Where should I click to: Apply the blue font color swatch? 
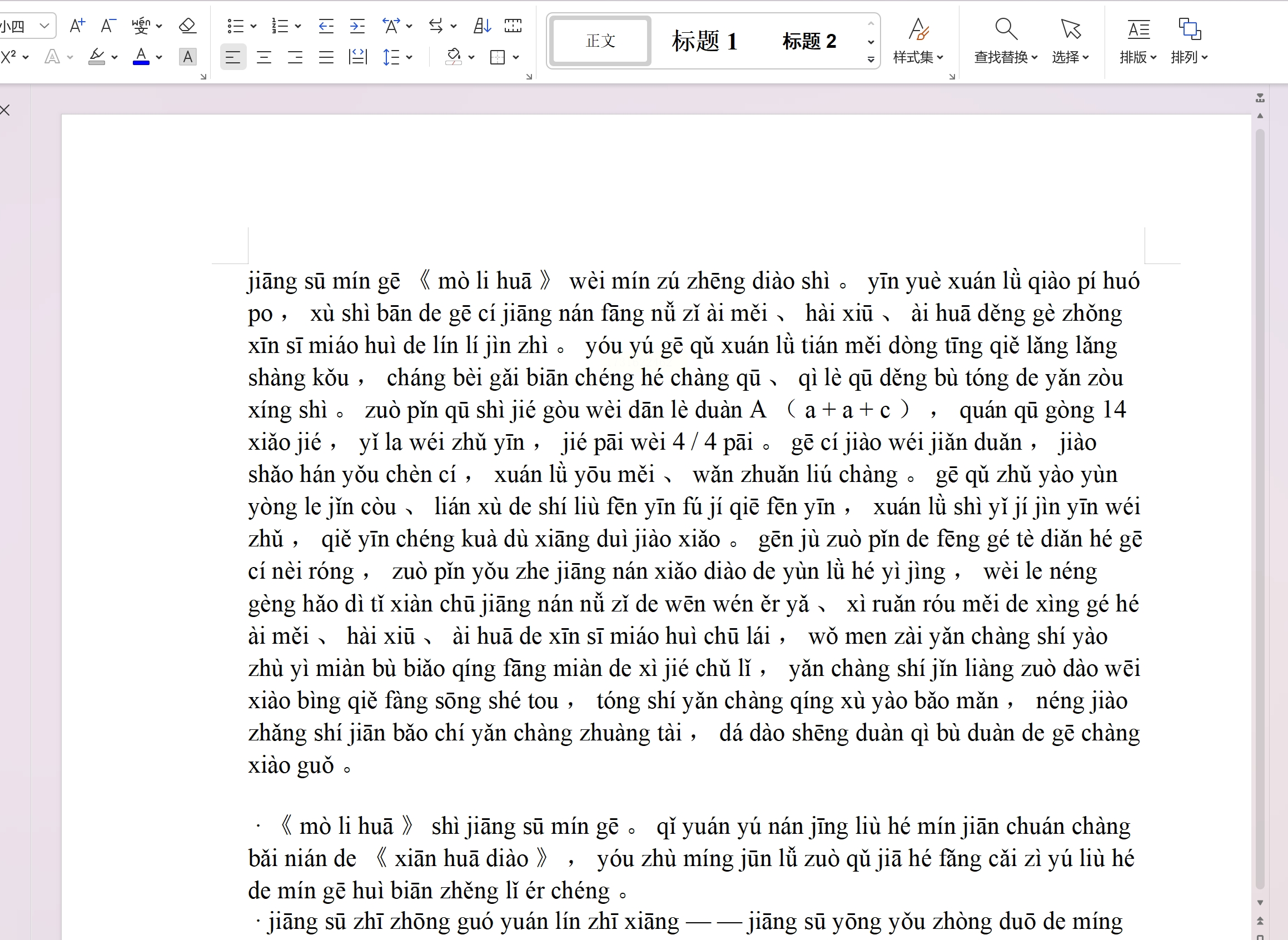[141, 57]
